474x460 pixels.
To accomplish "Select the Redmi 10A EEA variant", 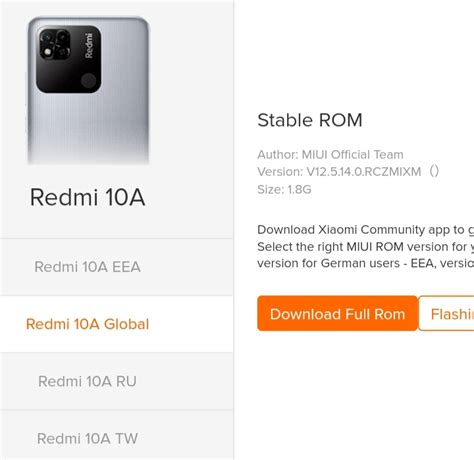I will pyautogui.click(x=87, y=267).
